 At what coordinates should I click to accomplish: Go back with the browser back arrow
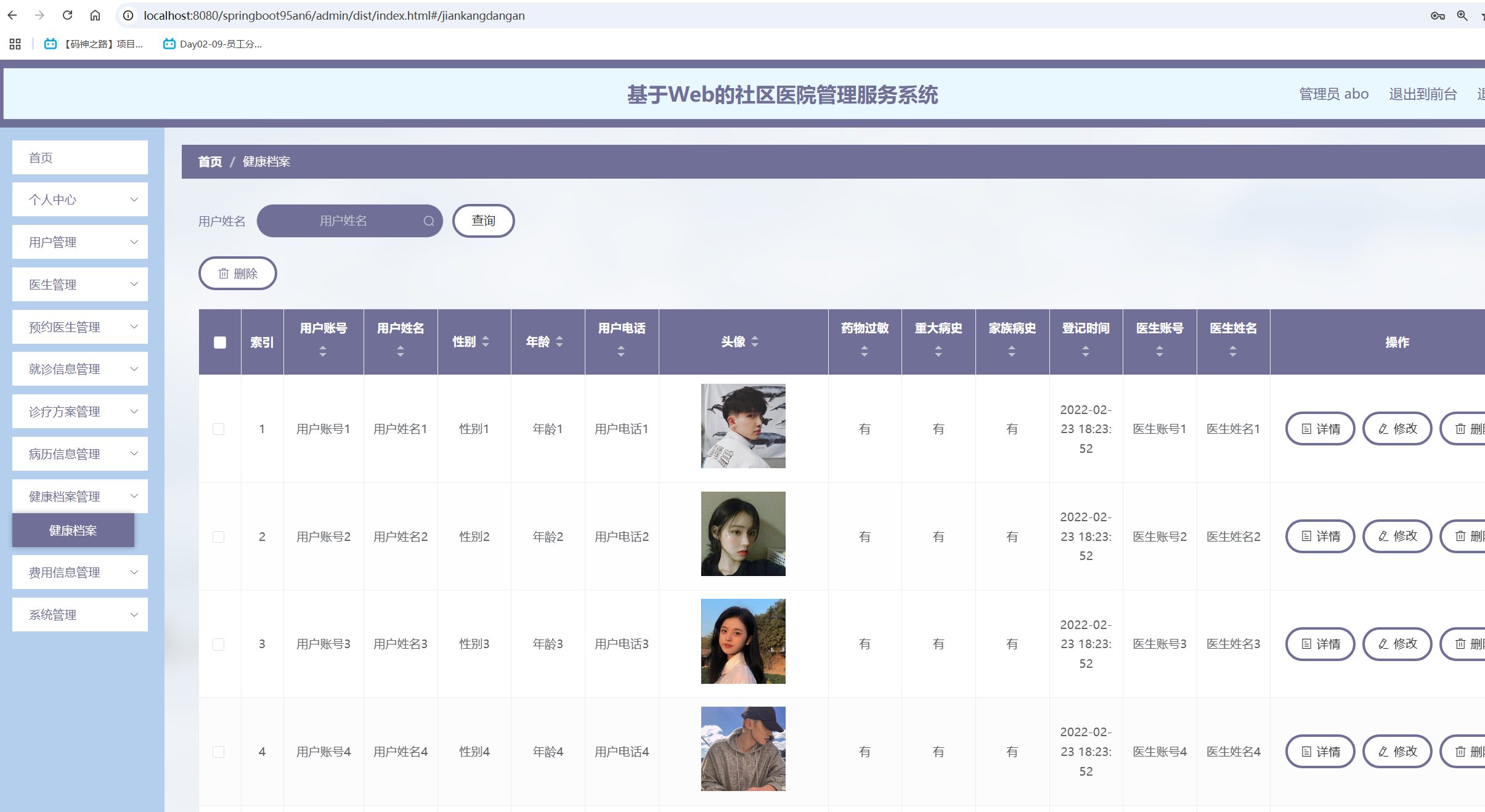[12, 15]
